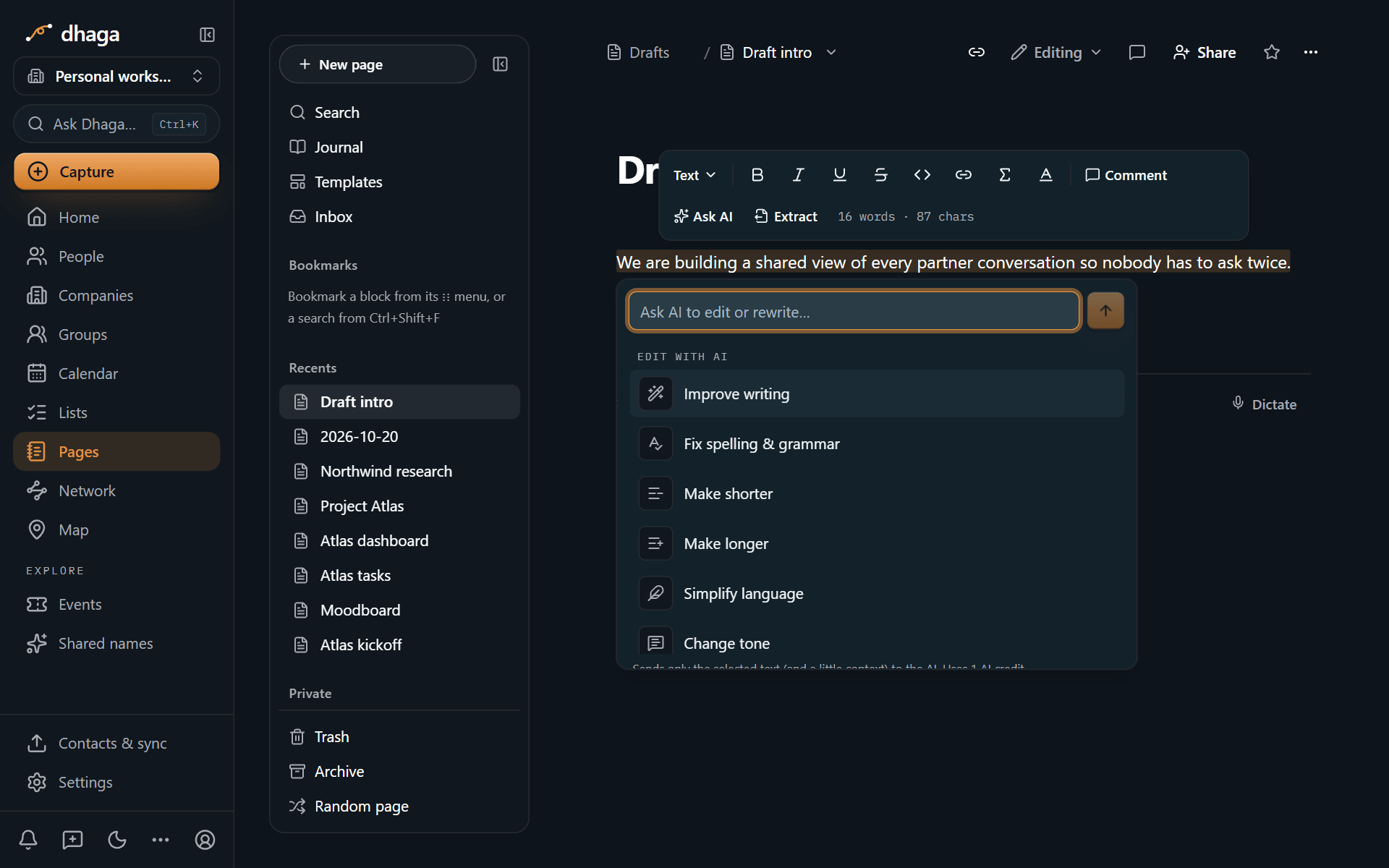
Task: Open the page more options menu
Action: coord(1311,52)
